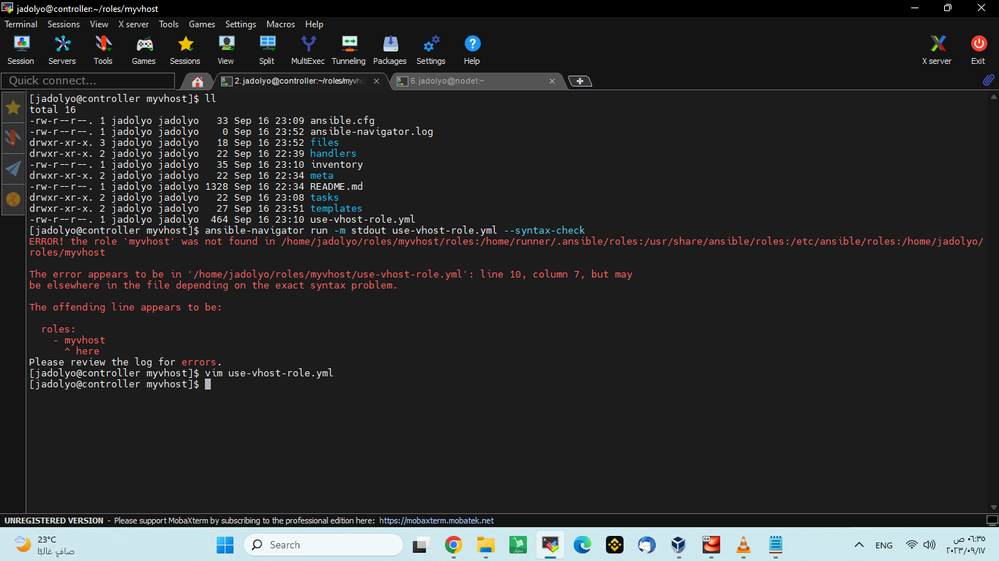Click the paperclip attach icon
This screenshot has width=999, height=561.
(x=988, y=80)
